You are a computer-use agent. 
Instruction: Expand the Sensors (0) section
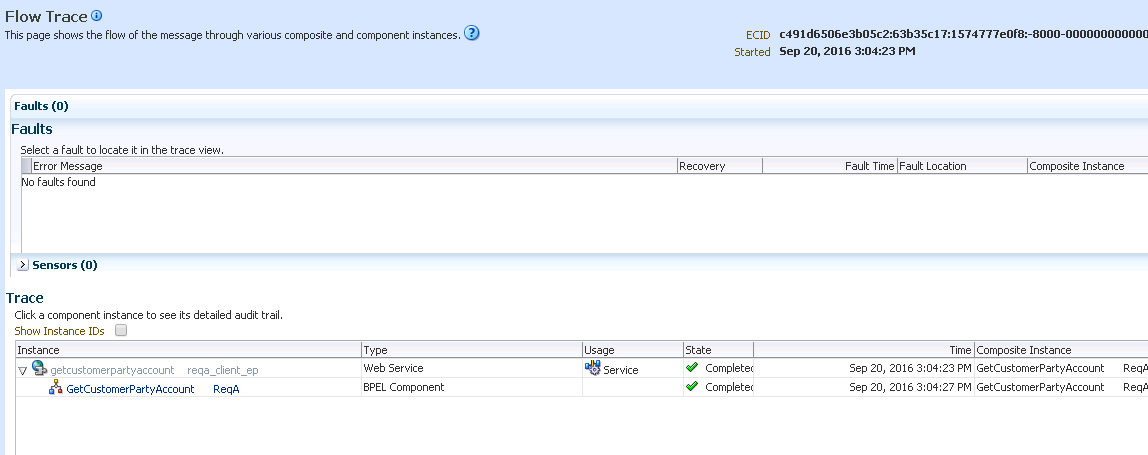pyautogui.click(x=23, y=265)
